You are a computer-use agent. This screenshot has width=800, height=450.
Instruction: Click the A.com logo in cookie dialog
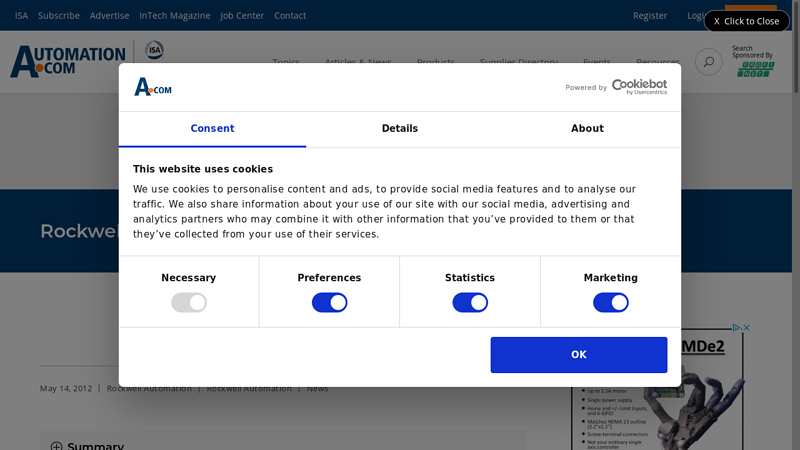153,87
